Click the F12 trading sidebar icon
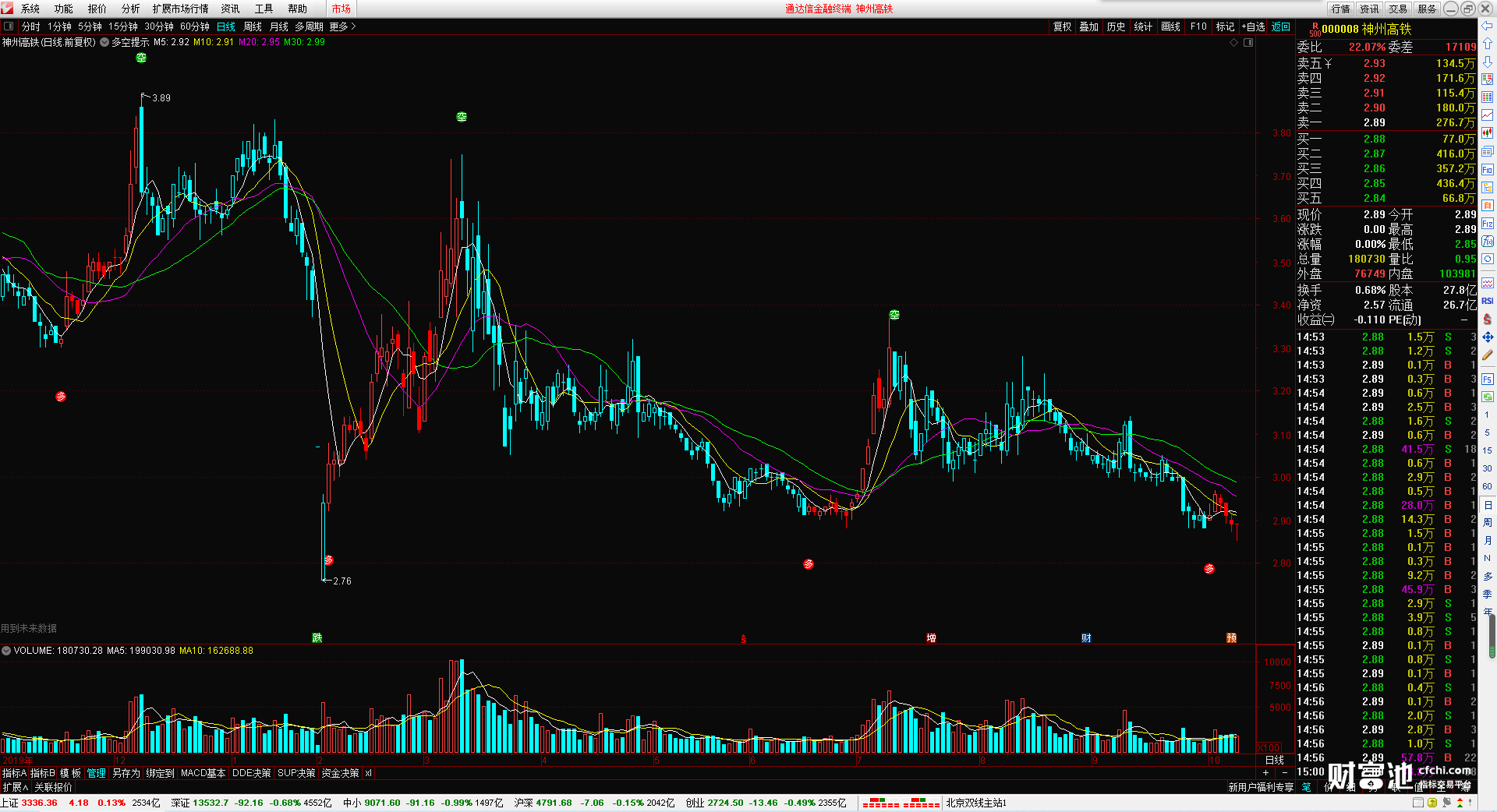The width and height of the screenshot is (1497, 812). 1488,223
